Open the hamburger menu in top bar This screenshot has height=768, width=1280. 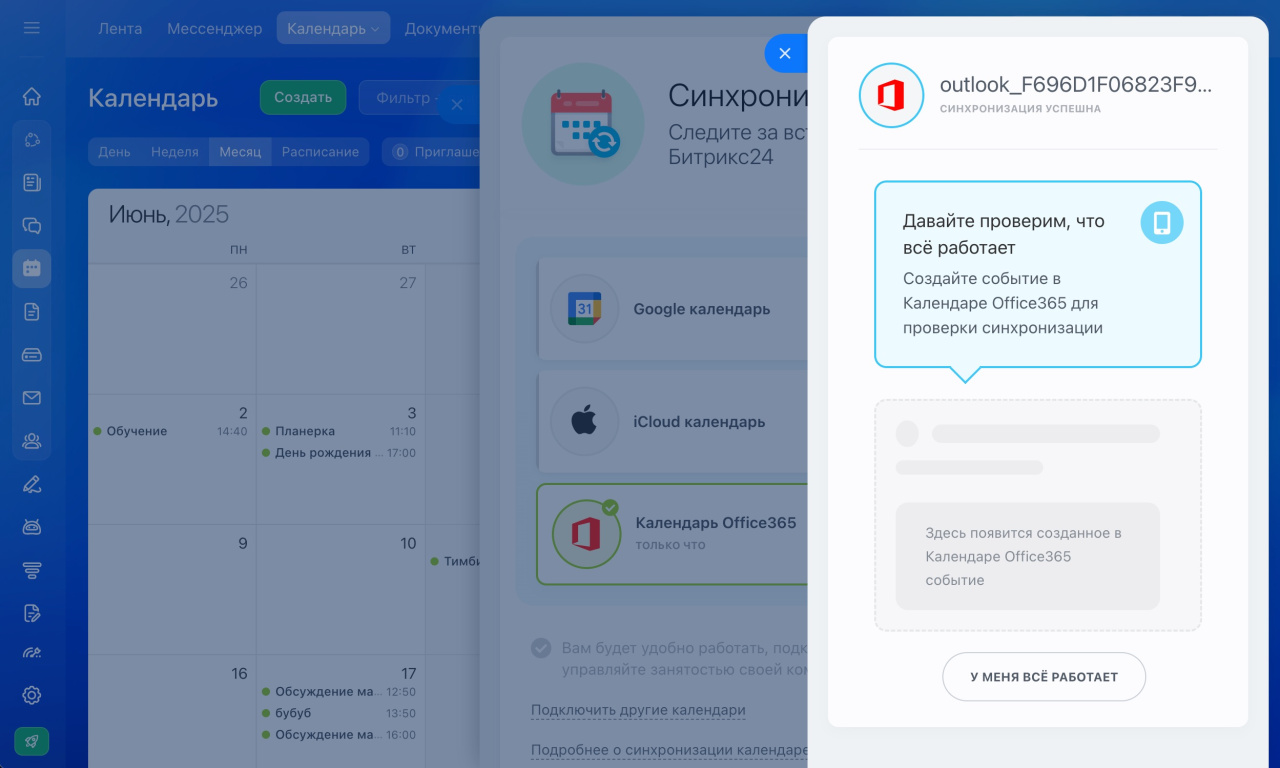pyautogui.click(x=31, y=28)
